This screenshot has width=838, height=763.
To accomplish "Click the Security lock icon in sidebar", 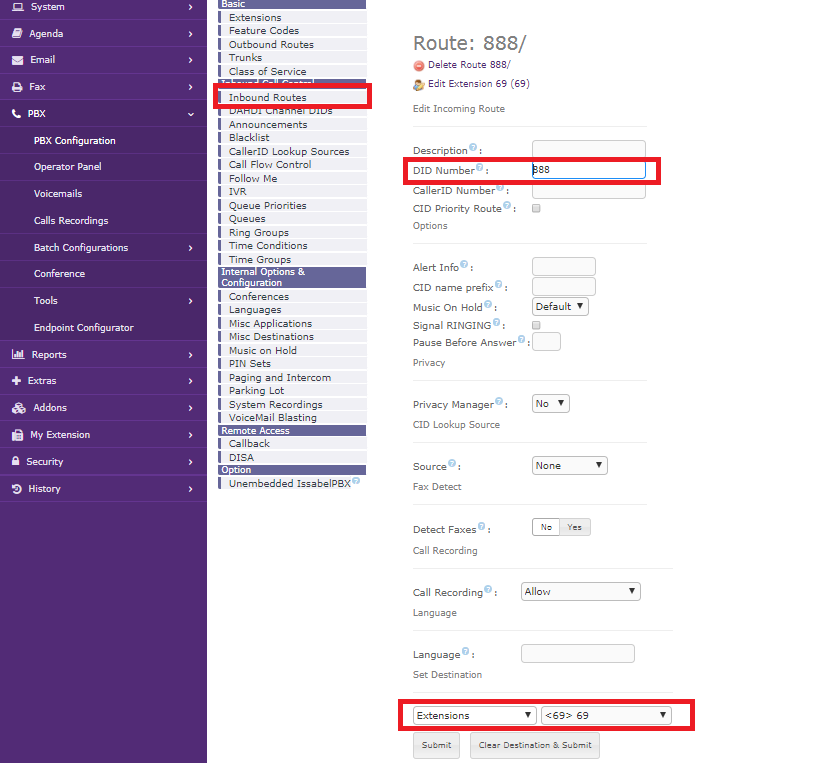I will coord(17,462).
